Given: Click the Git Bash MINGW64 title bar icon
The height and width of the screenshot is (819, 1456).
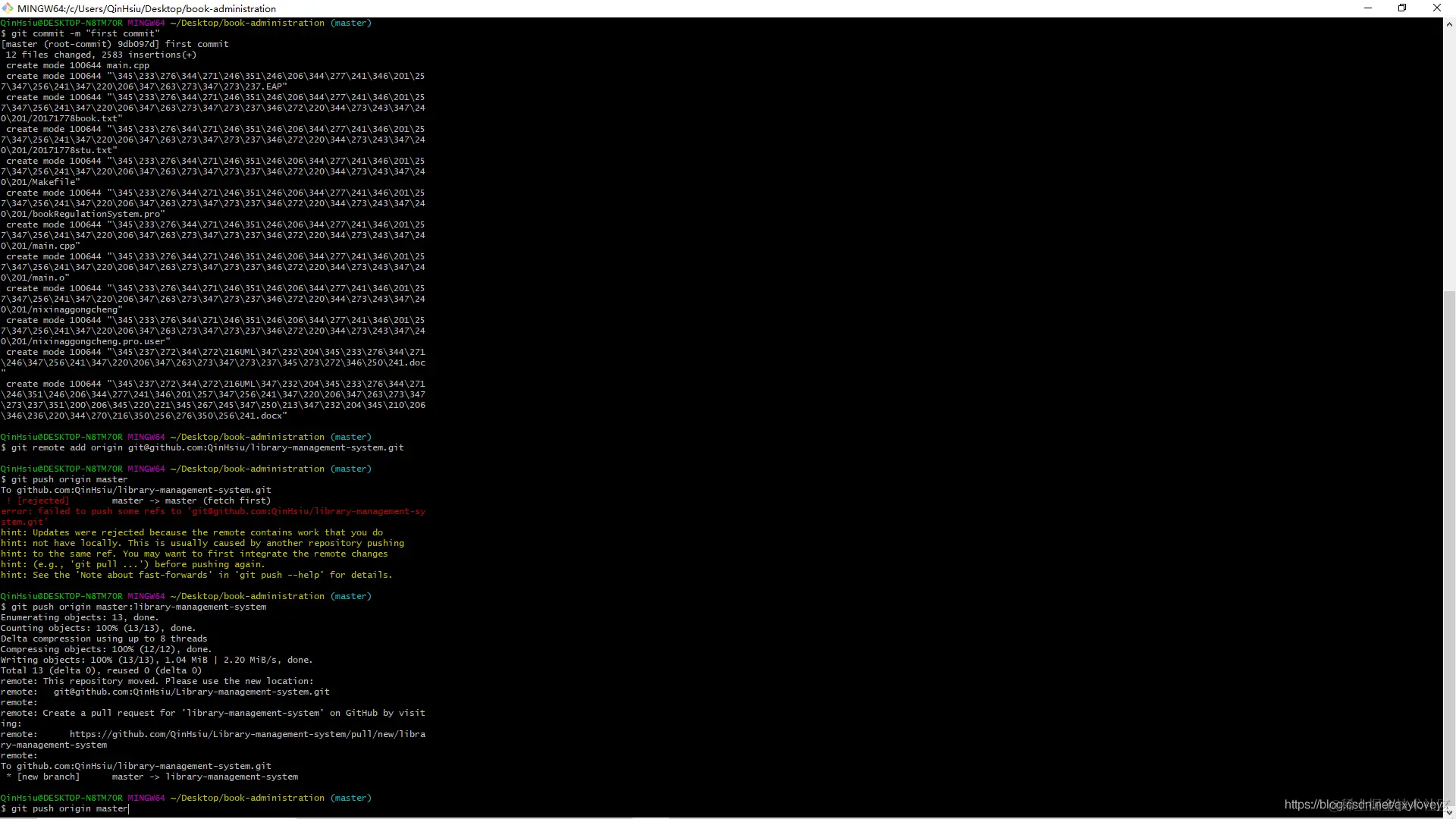Looking at the screenshot, I should click(x=8, y=8).
